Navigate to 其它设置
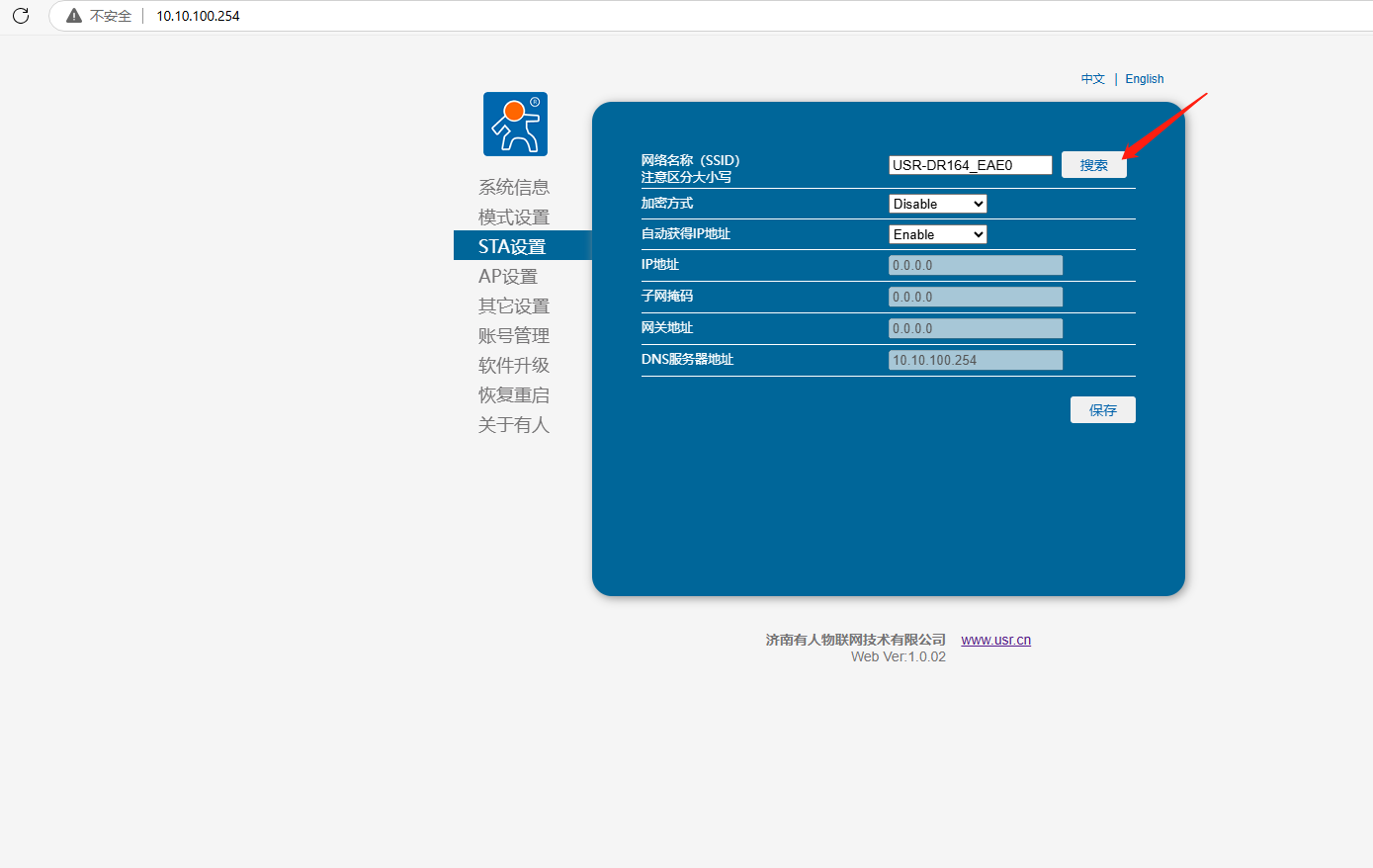Screen dimensions: 1373x868 point(513,305)
